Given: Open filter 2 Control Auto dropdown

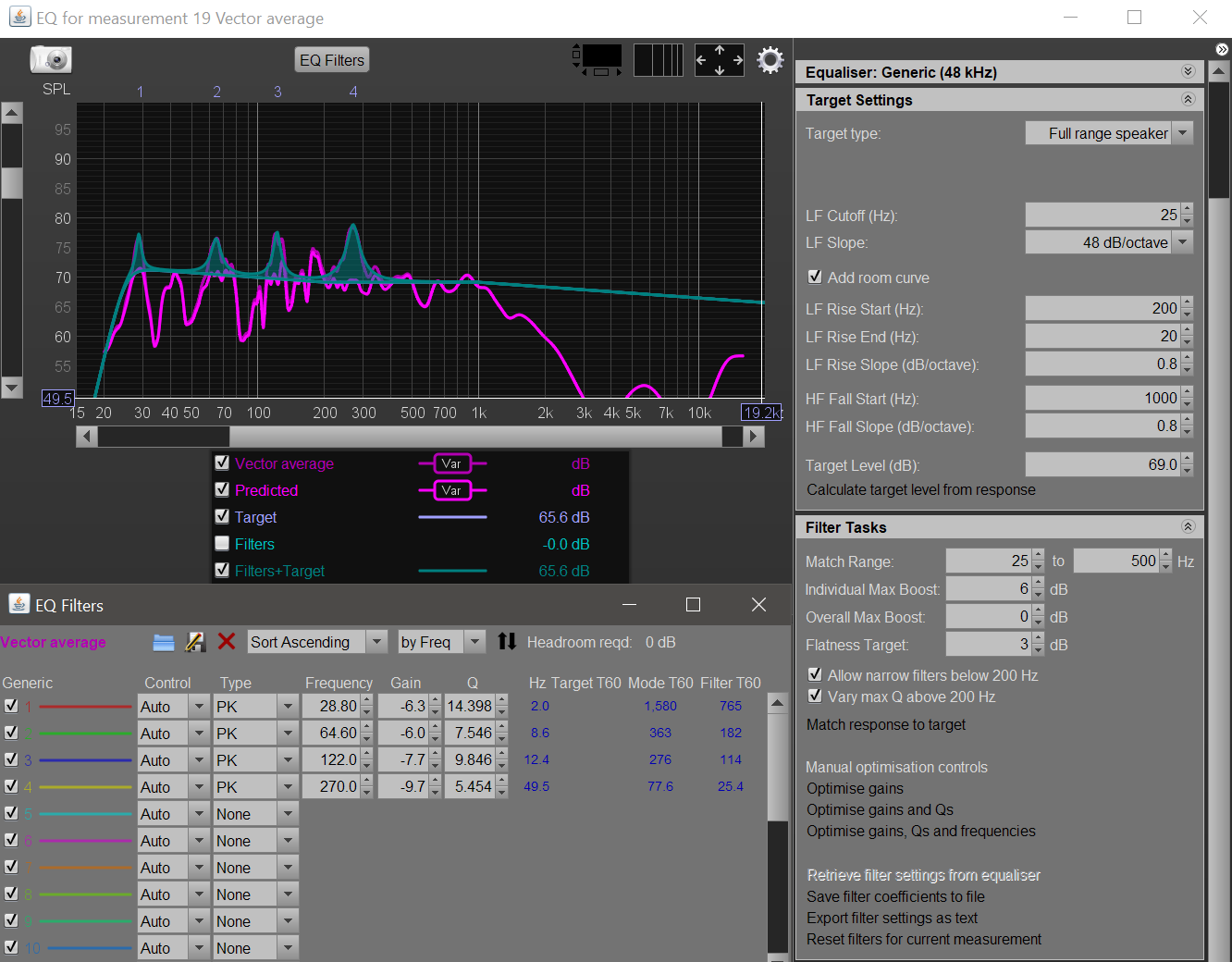Looking at the screenshot, I should tap(173, 734).
